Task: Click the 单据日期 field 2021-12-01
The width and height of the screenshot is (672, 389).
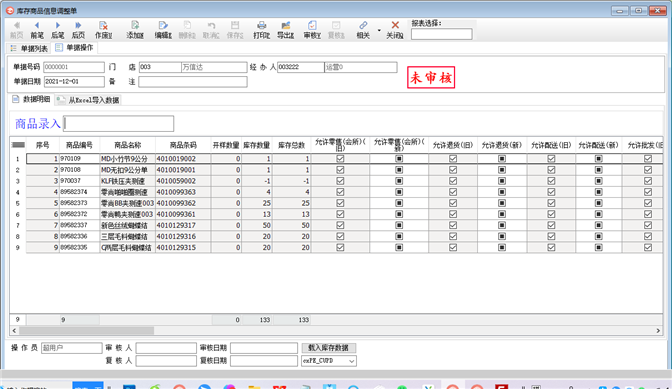Action: [74, 81]
